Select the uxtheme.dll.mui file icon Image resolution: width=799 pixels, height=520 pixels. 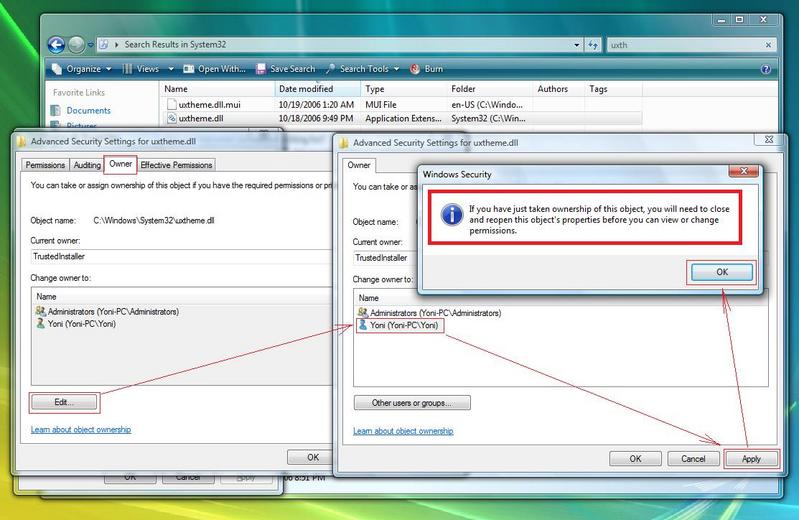pos(171,104)
